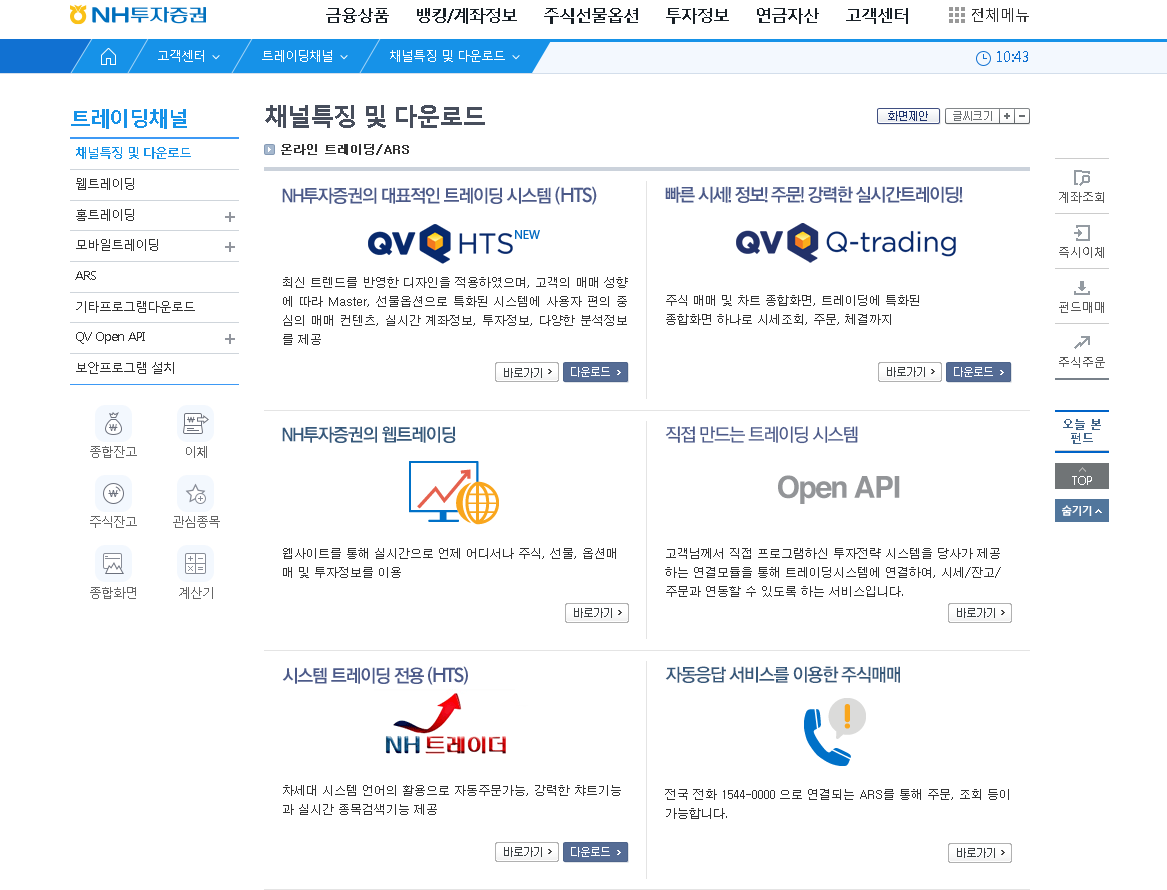Viewport: 1167px width, 890px height.
Task: Click 바로가기 for ARS 자동응답
Action: click(980, 853)
